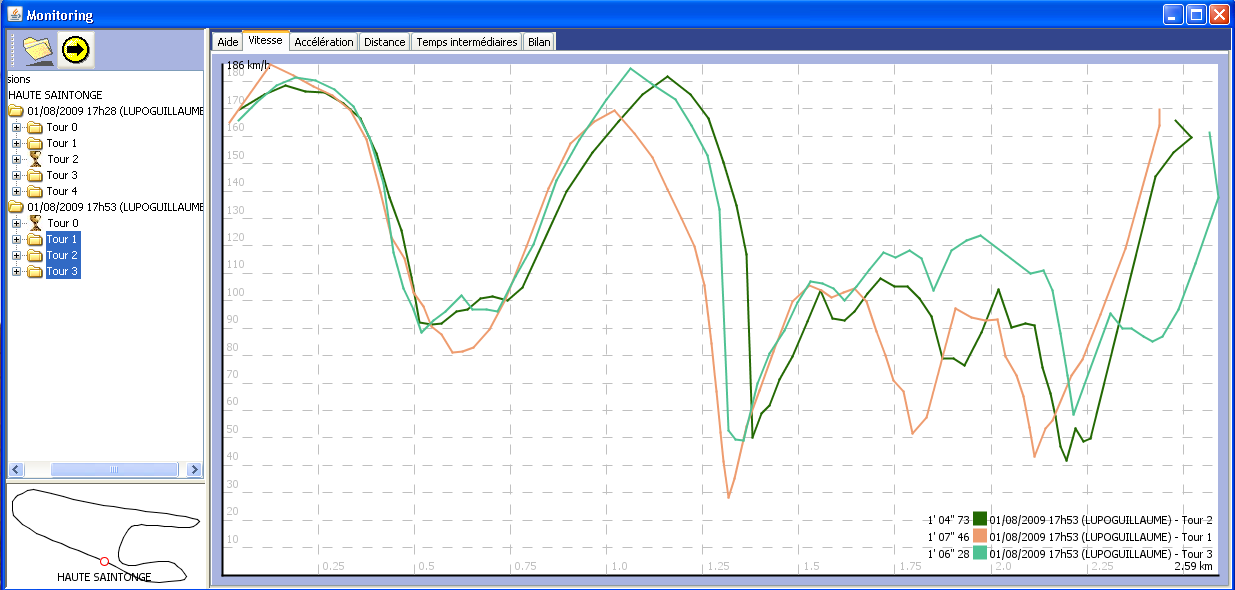Click the trophy icon beside Tour 2
Viewport: 1235px width, 590px height.
click(35, 159)
